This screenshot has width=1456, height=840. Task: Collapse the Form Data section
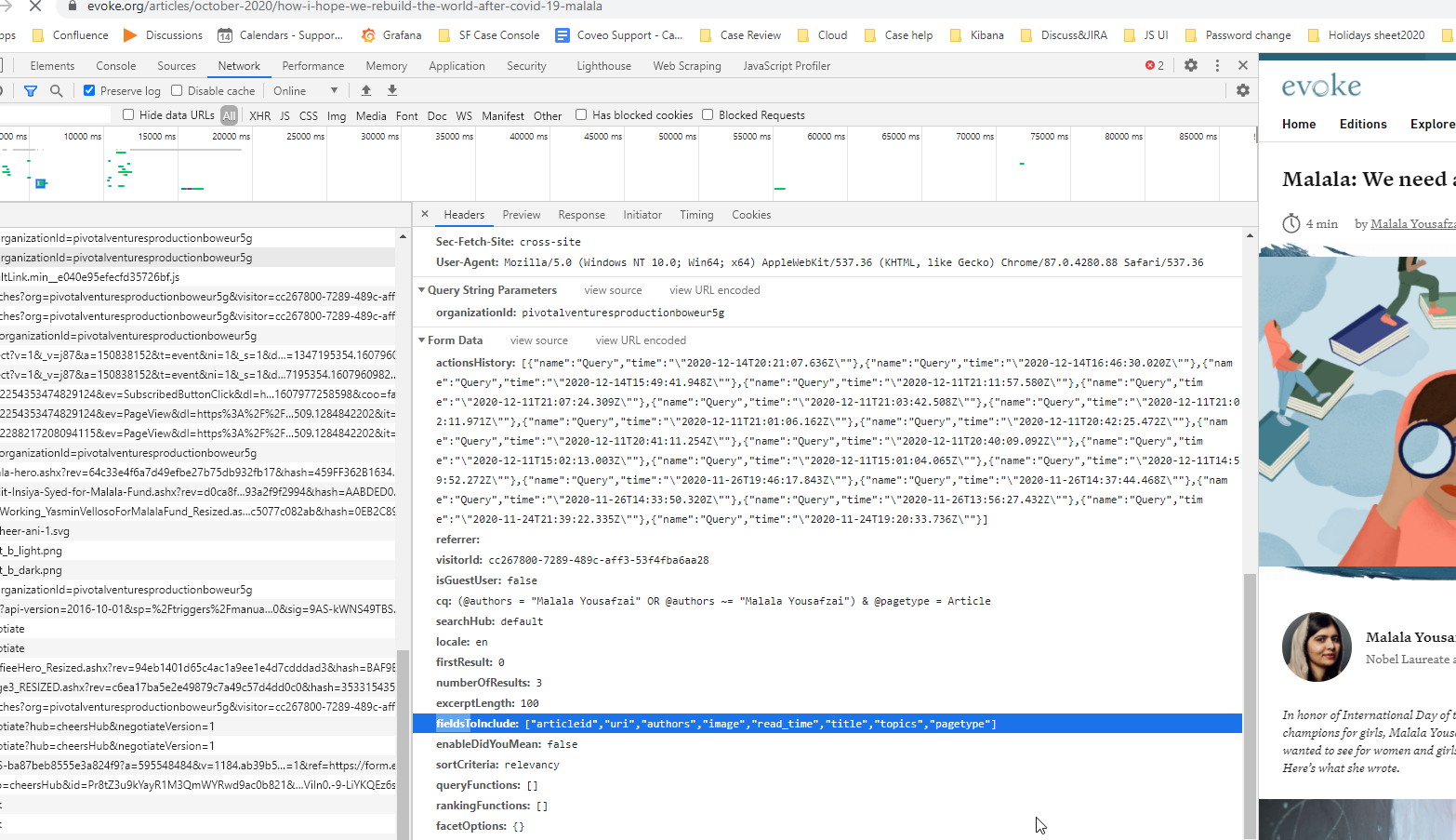pyautogui.click(x=423, y=340)
